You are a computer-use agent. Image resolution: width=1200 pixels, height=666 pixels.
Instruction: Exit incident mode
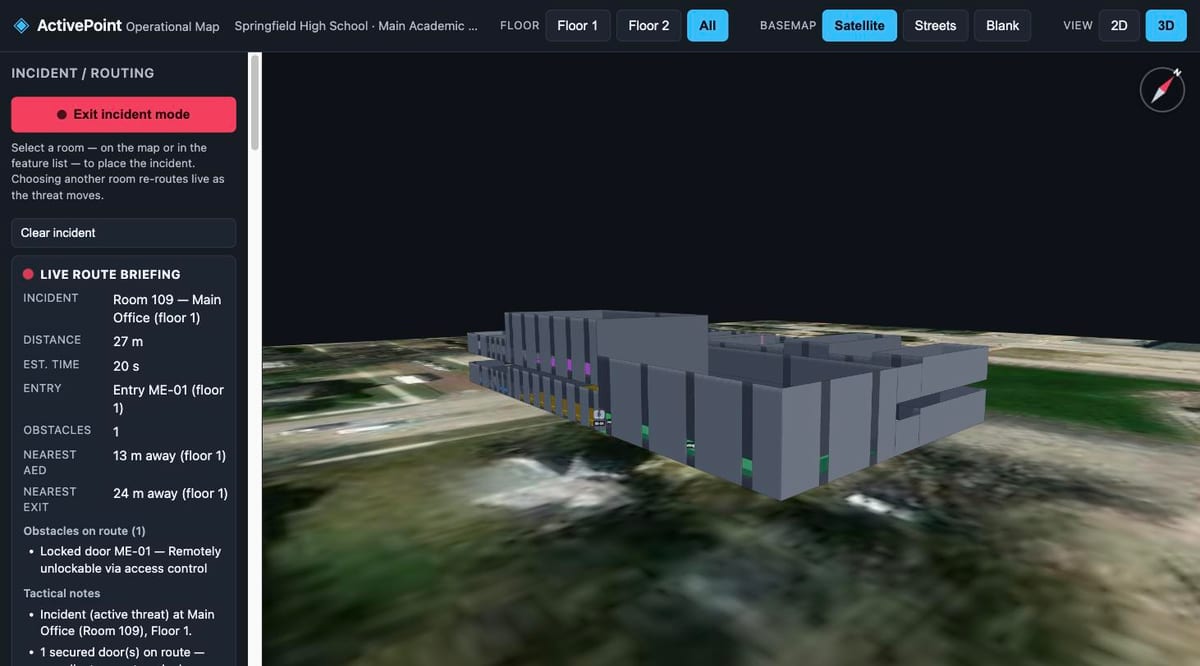(x=124, y=114)
